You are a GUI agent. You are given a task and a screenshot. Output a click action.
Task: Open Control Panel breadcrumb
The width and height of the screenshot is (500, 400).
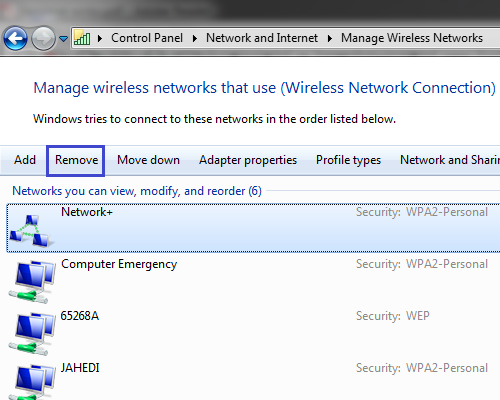click(x=147, y=38)
